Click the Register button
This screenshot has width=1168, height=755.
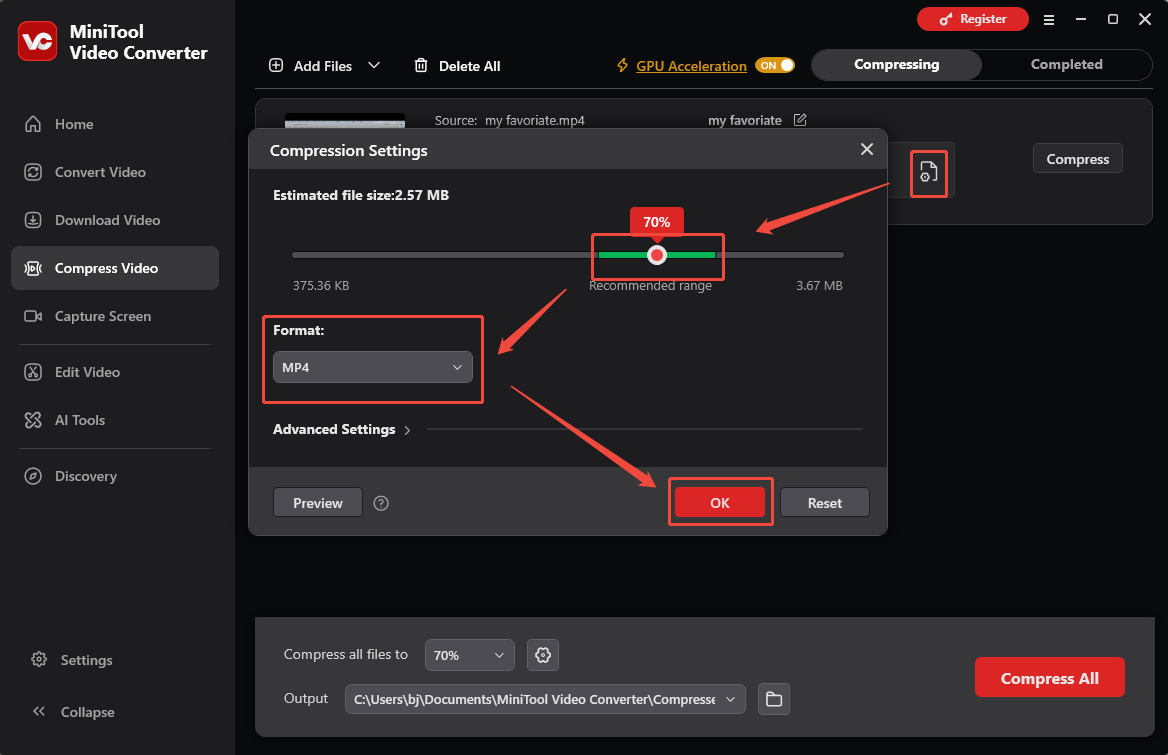click(x=972, y=19)
